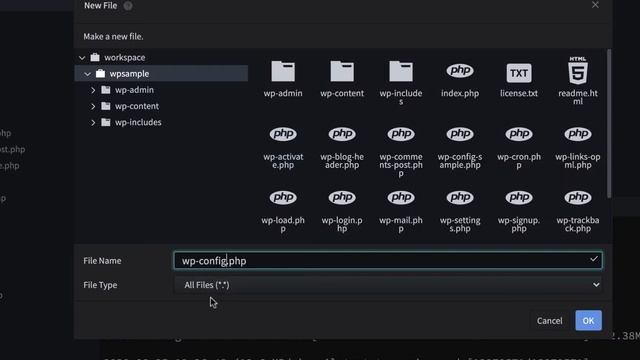640x360 pixels.
Task: Open the wp-includes folder icon in file grid
Action: coord(401,71)
